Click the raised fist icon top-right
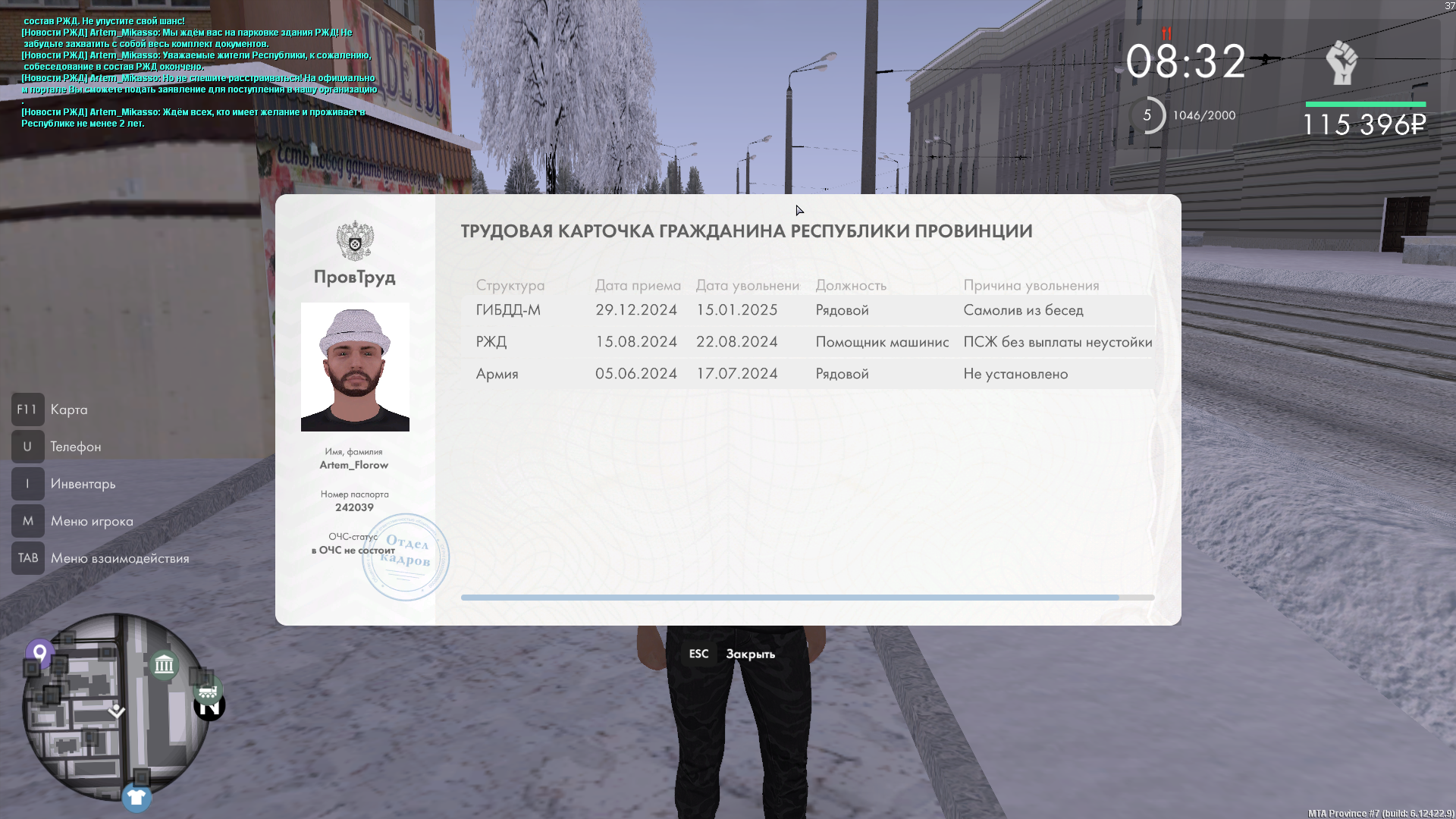Image resolution: width=1456 pixels, height=819 pixels. coord(1341,63)
